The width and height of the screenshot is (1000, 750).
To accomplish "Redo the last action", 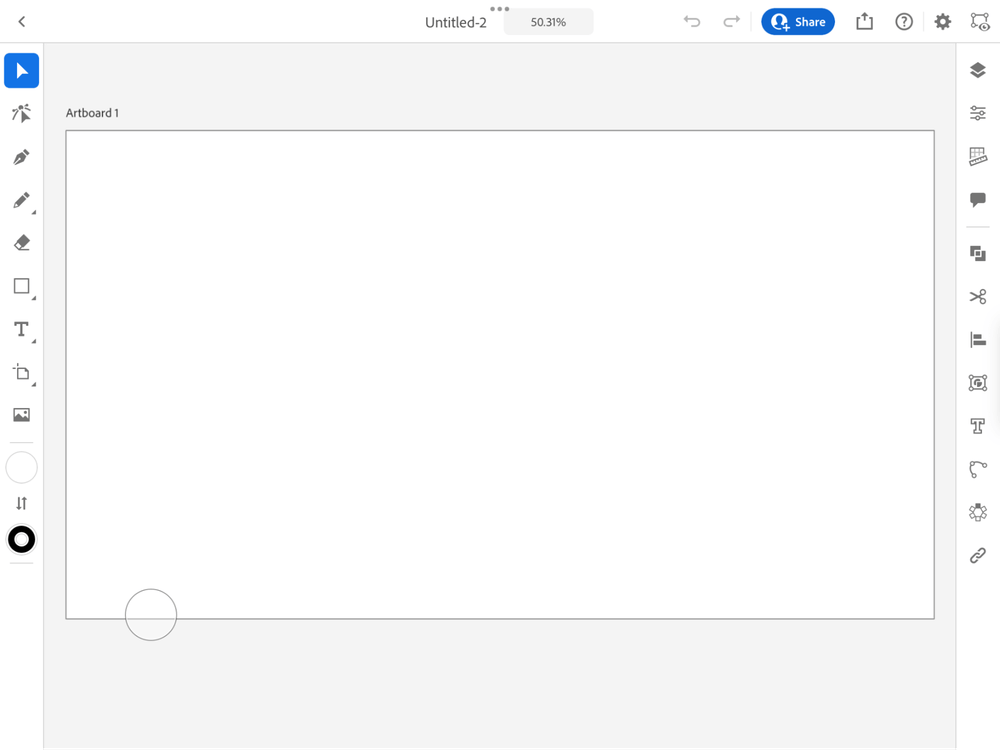I will pyautogui.click(x=732, y=22).
